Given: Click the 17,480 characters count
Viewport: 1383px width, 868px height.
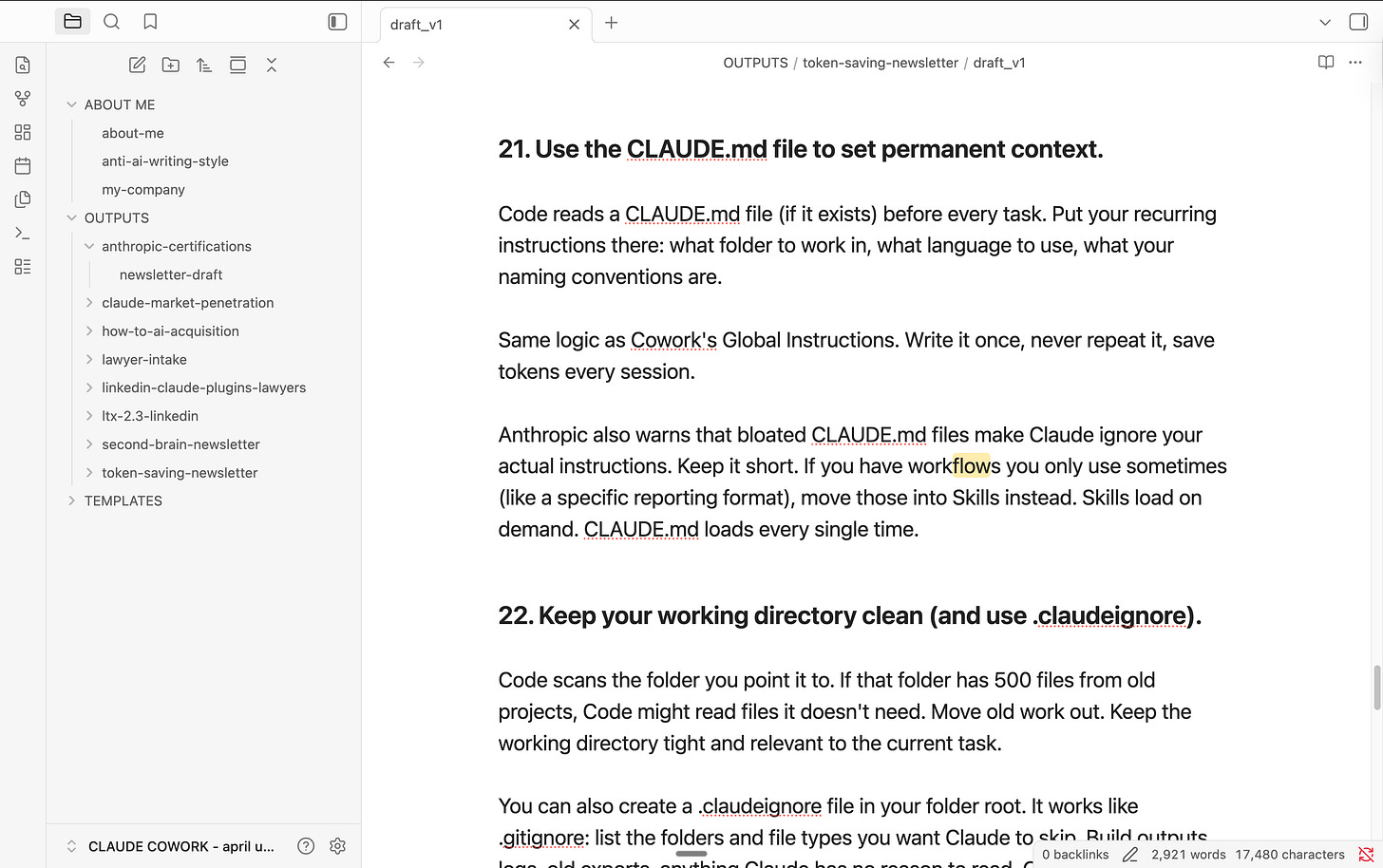Looking at the screenshot, I should pyautogui.click(x=1290, y=855).
